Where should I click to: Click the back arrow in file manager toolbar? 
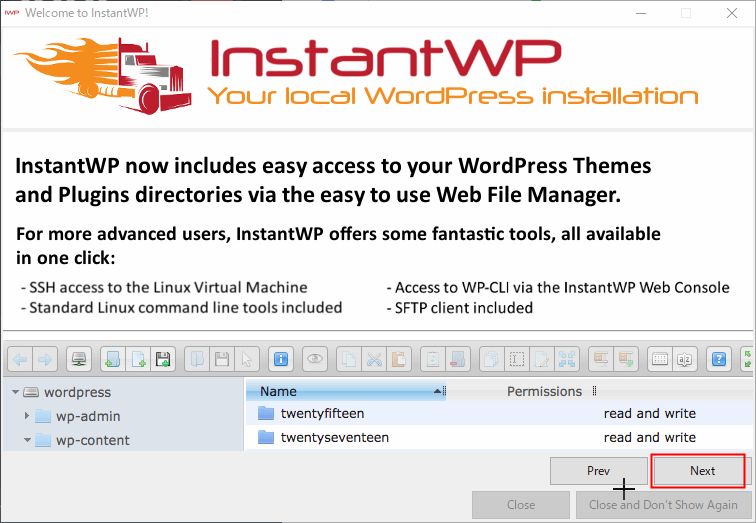pyautogui.click(x=20, y=359)
